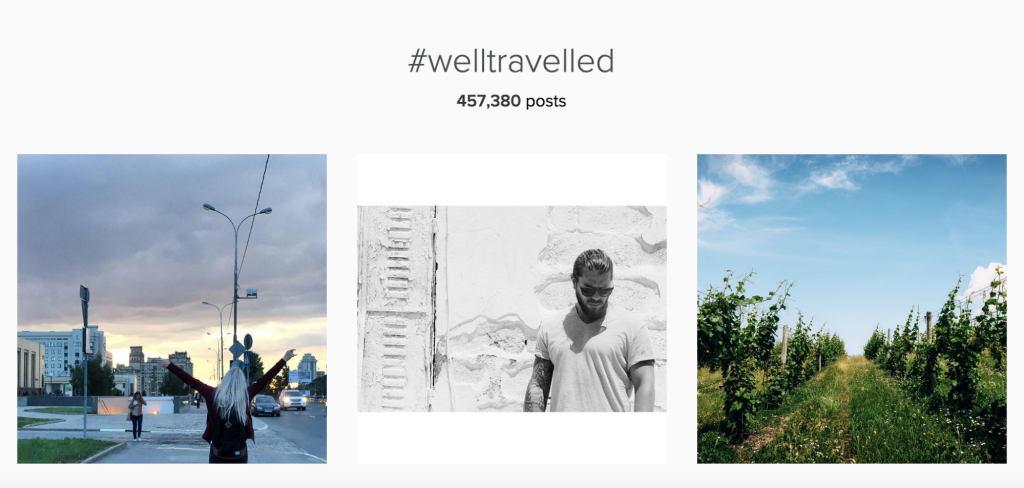The height and width of the screenshot is (488, 1024).
Task: Click the white band above the man photo
Action: pyautogui.click(x=512, y=180)
